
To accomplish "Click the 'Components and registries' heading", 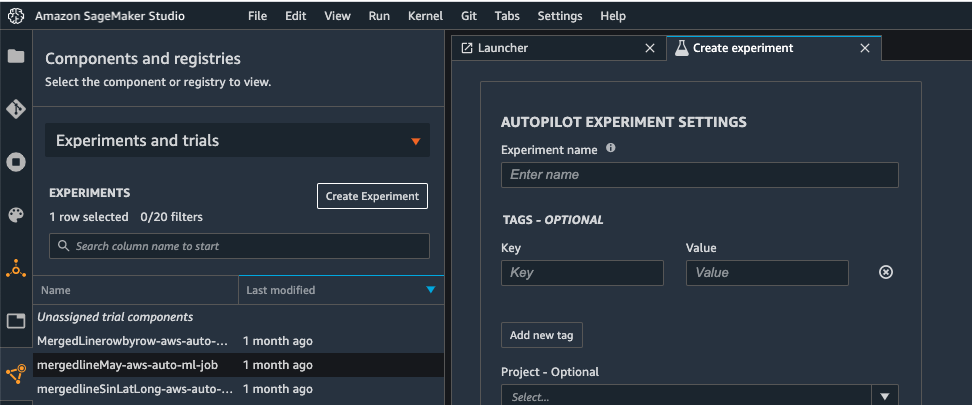I will click(143, 59).
